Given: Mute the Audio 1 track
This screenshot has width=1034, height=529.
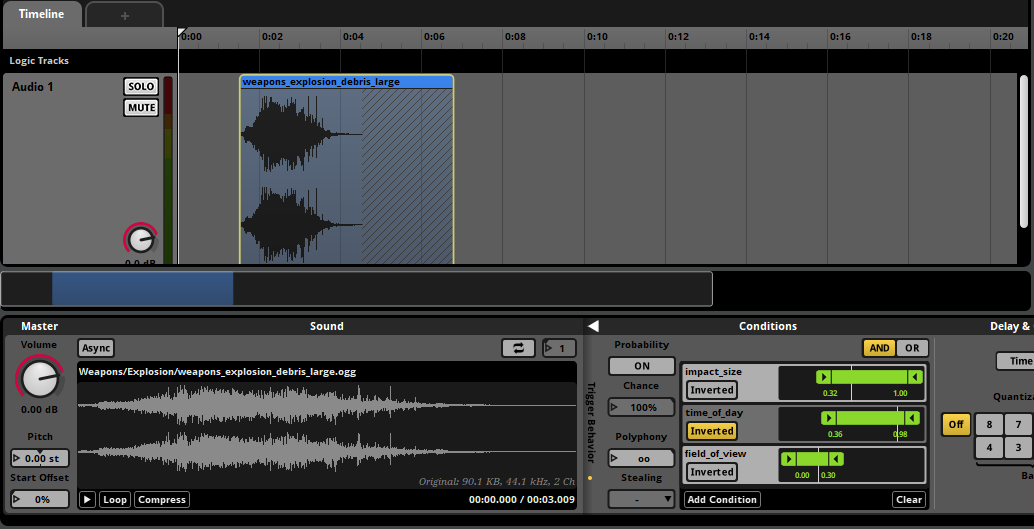Looking at the screenshot, I should (141, 108).
